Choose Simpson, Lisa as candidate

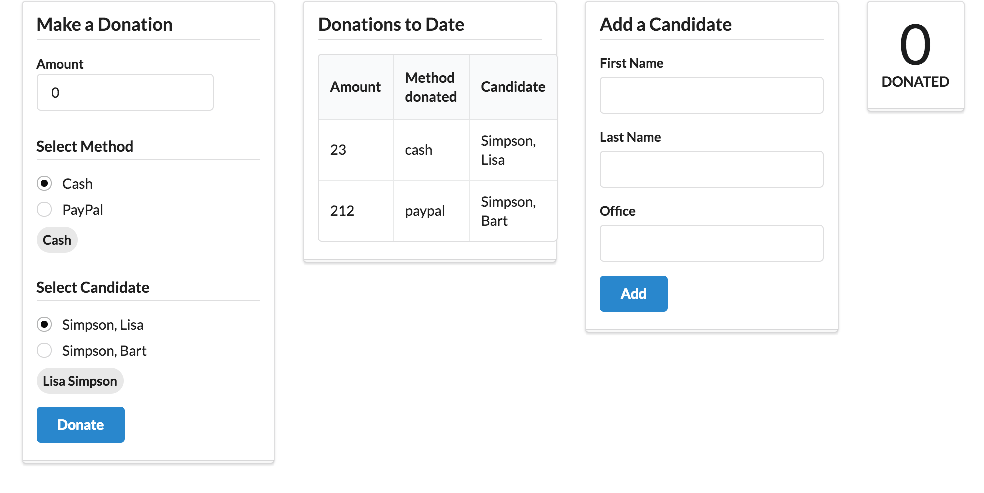(44, 325)
